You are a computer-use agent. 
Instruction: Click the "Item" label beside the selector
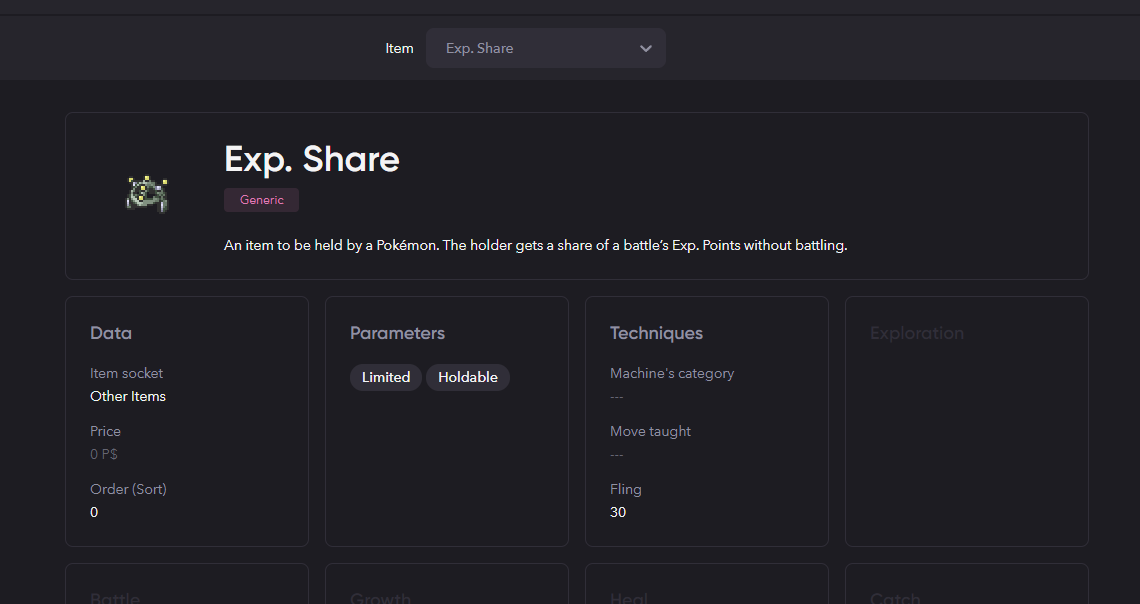399,48
